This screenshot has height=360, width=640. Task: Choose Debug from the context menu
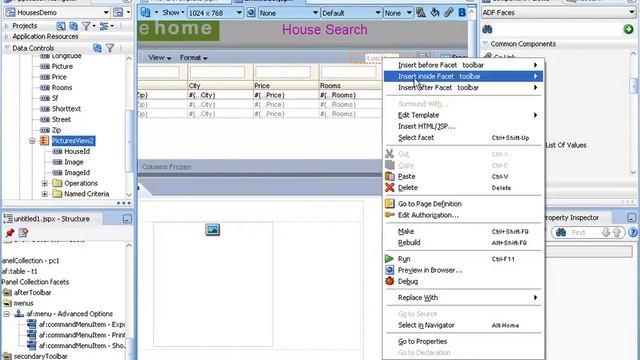tap(463, 281)
